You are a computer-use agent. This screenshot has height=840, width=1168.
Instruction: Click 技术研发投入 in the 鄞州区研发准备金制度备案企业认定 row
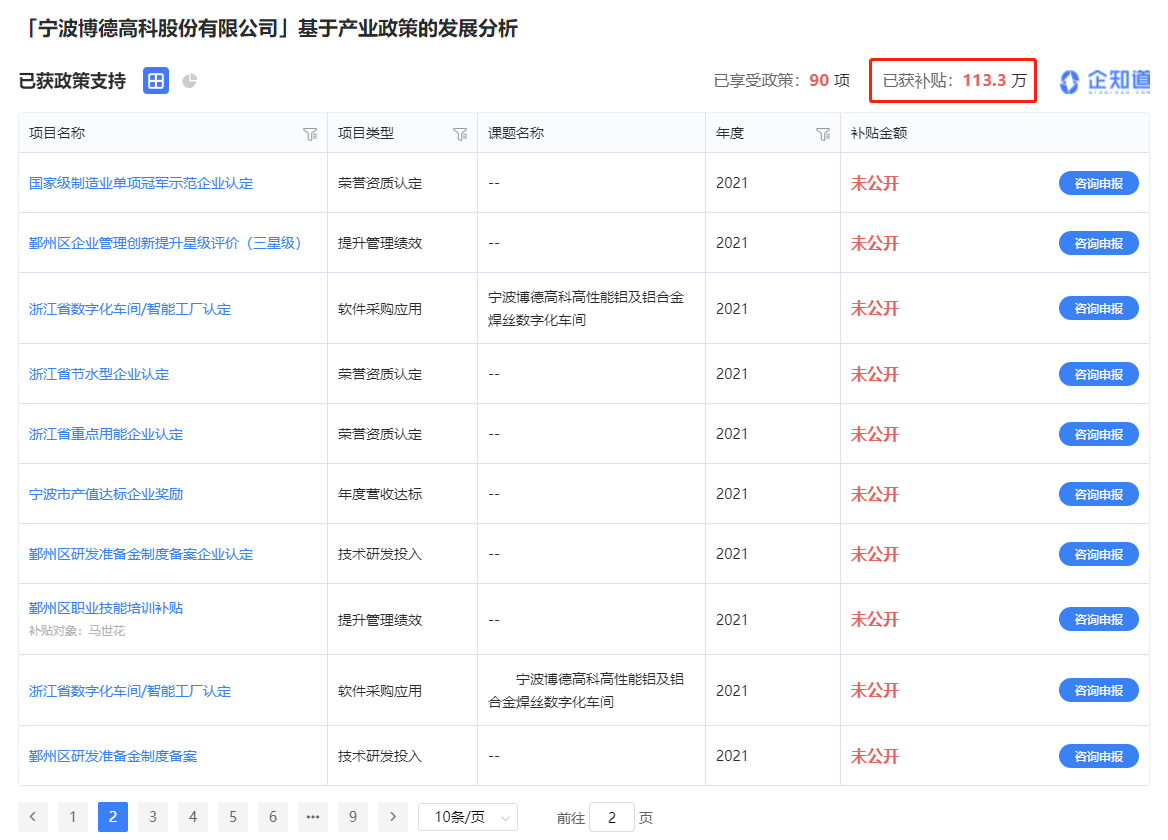pyautogui.click(x=380, y=554)
